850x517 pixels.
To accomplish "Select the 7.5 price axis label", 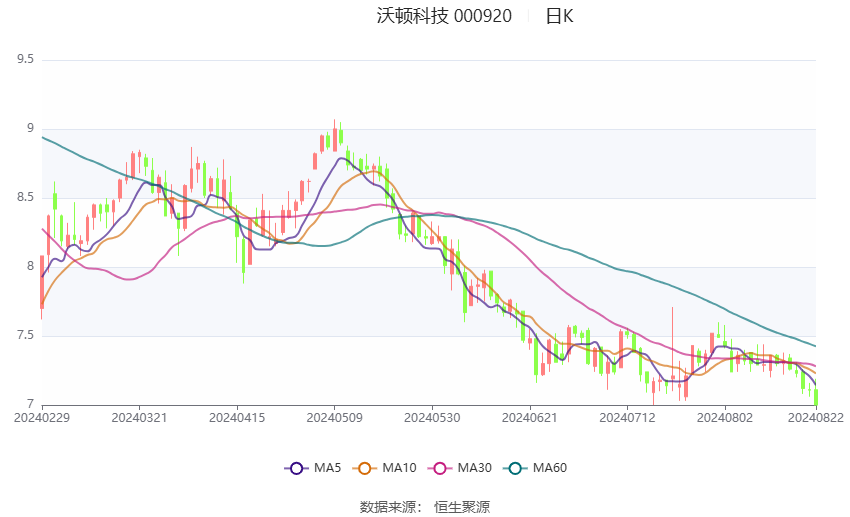I will (x=25, y=335).
